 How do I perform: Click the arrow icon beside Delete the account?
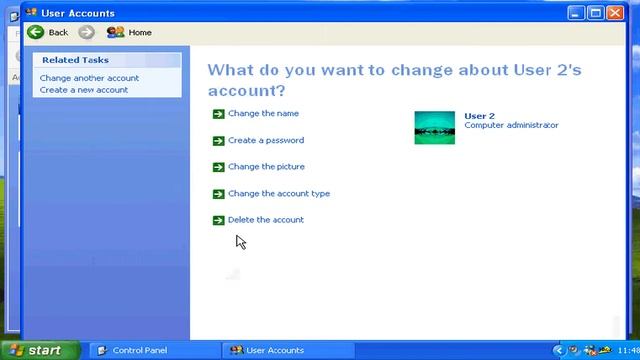pos(218,220)
